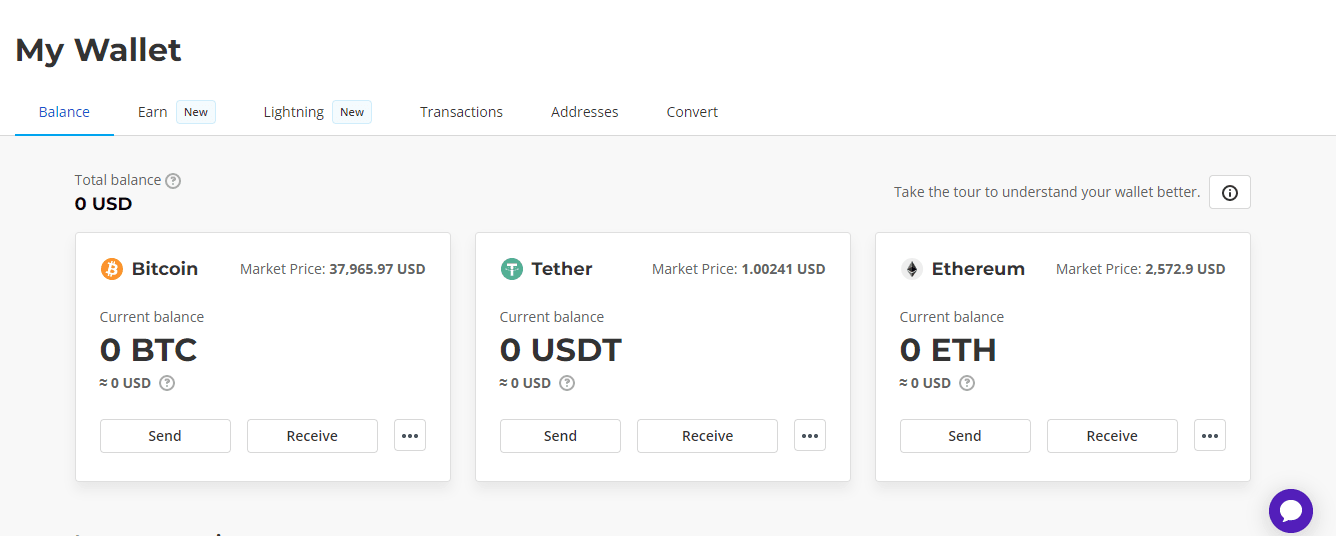Image resolution: width=1336 pixels, height=536 pixels.
Task: Expand Ethereum card more options menu
Action: [x=1210, y=436]
